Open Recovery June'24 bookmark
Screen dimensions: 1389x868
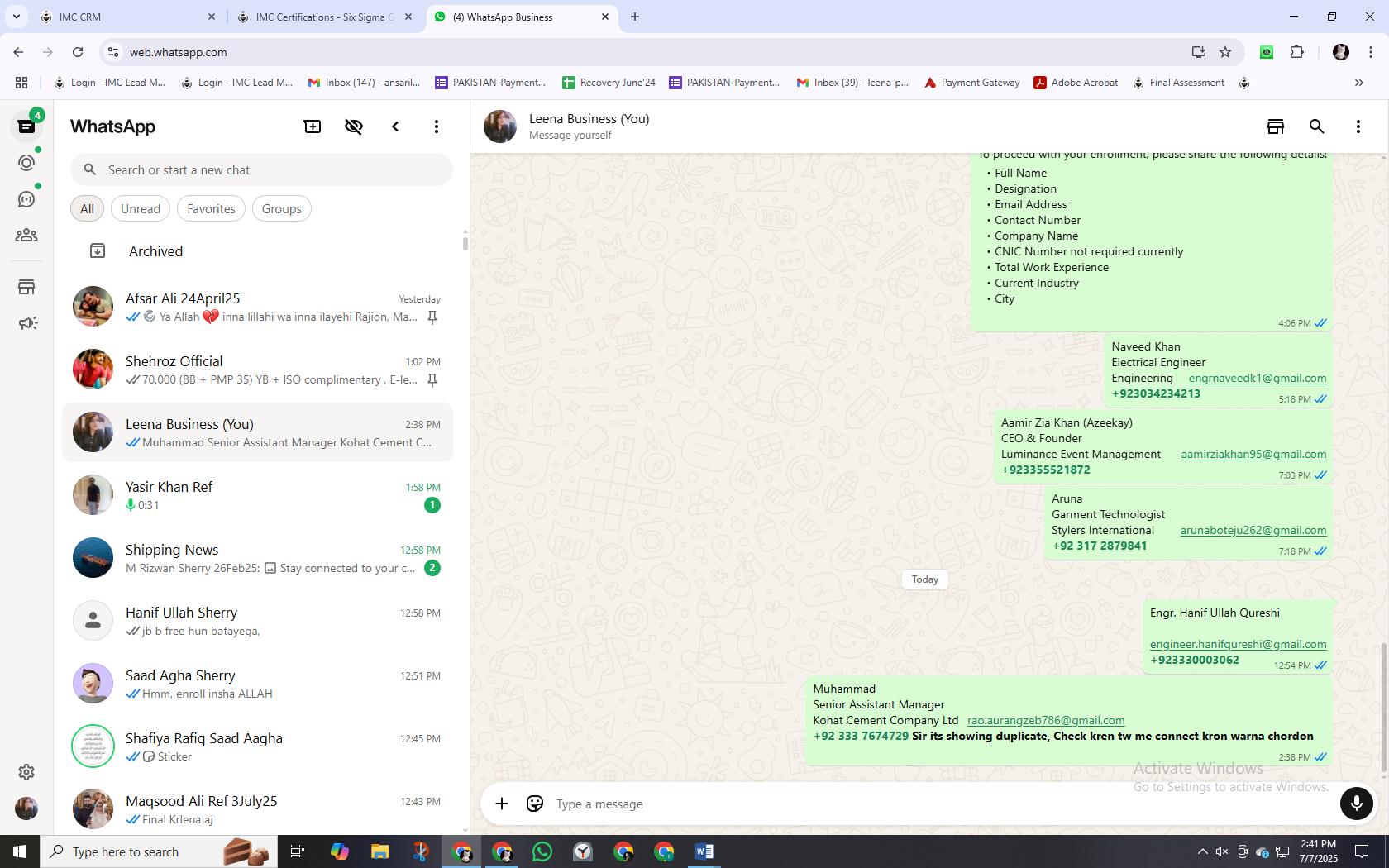(x=609, y=83)
